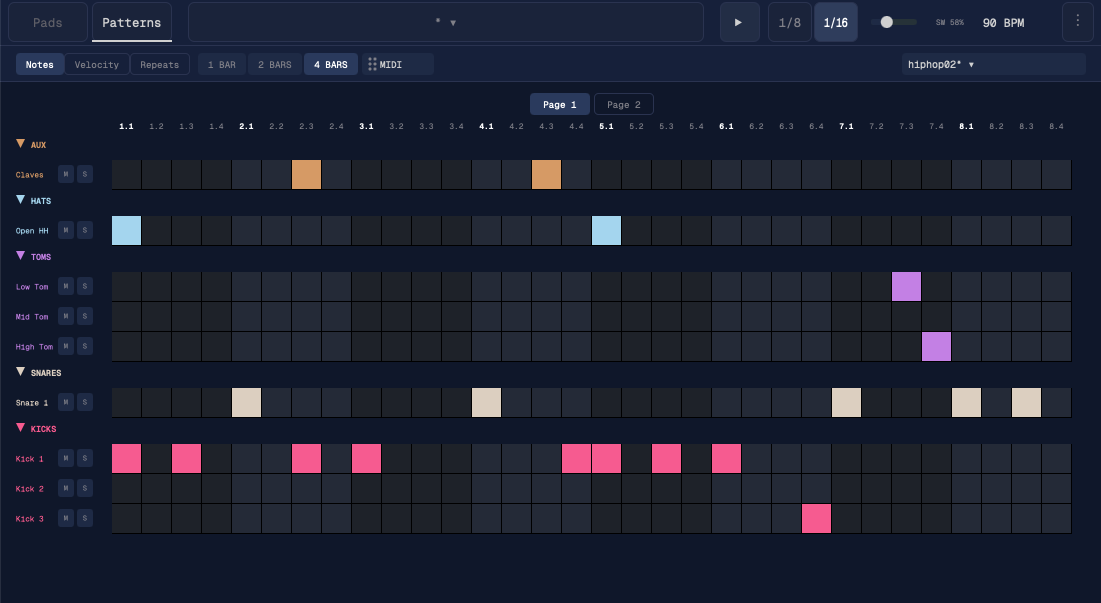
Task: Go to Page 2
Action: [x=624, y=105]
